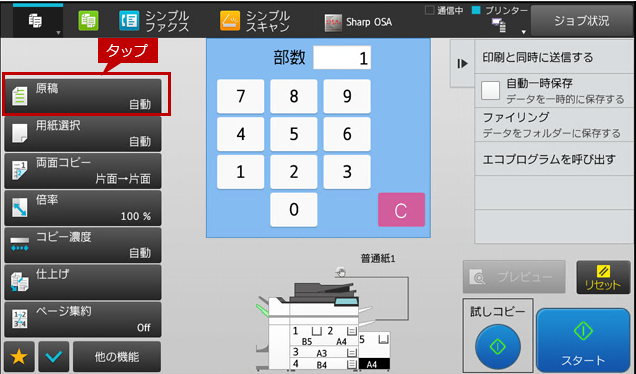Select エコプログラムを呼び出す action

pyautogui.click(x=554, y=159)
